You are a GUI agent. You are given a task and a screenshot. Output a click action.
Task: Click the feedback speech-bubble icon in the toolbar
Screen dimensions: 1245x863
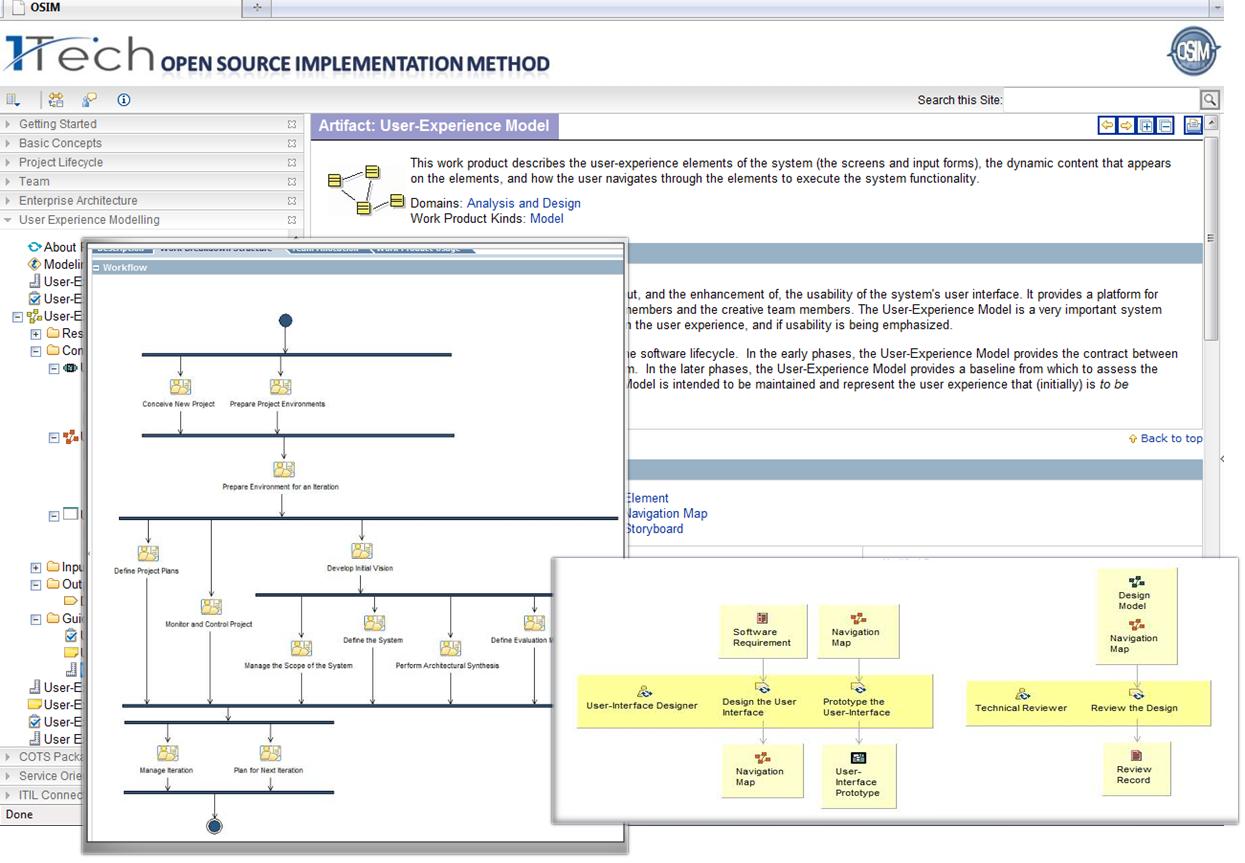tap(90, 100)
